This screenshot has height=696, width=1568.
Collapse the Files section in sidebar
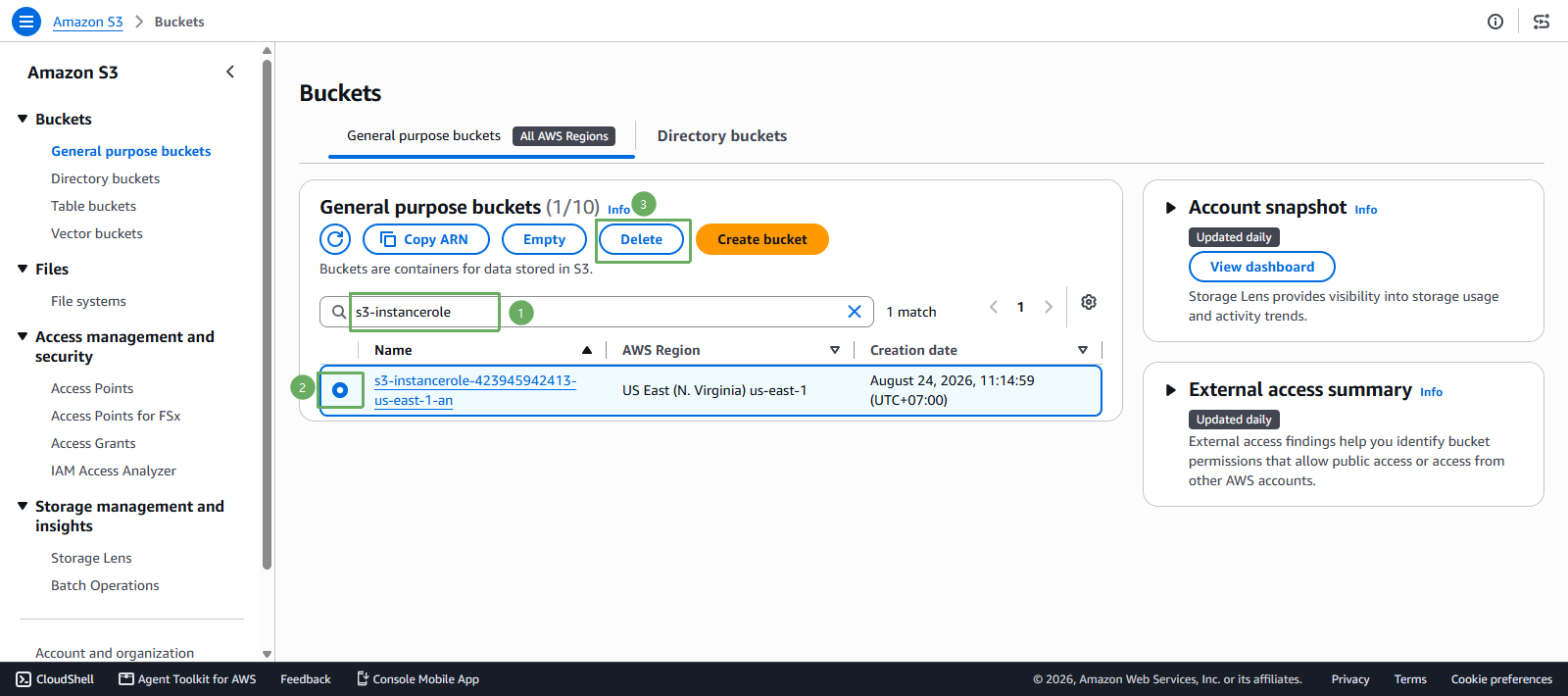click(x=23, y=269)
